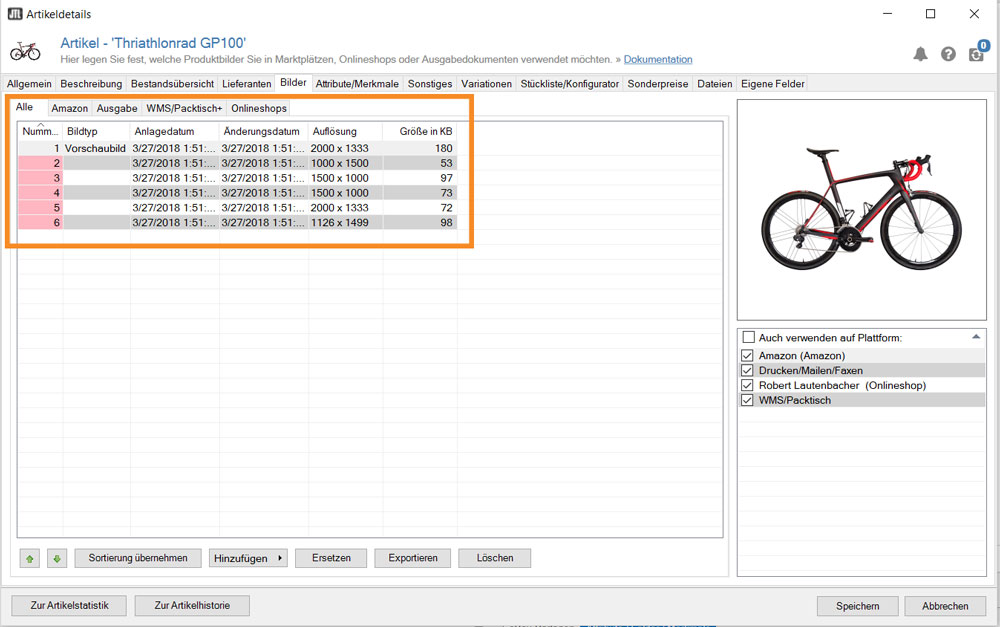Open Zur Artikelhistorie
1000x627 pixels.
click(192, 605)
